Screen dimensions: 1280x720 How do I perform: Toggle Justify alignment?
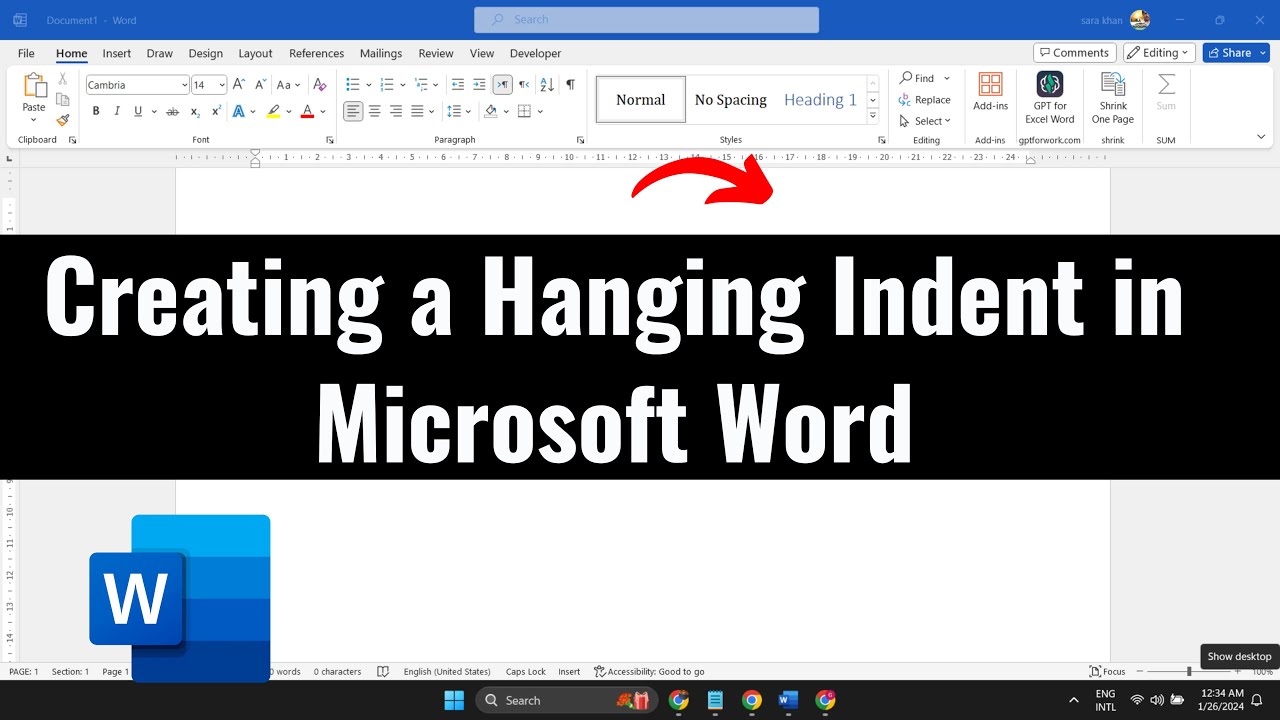417,111
